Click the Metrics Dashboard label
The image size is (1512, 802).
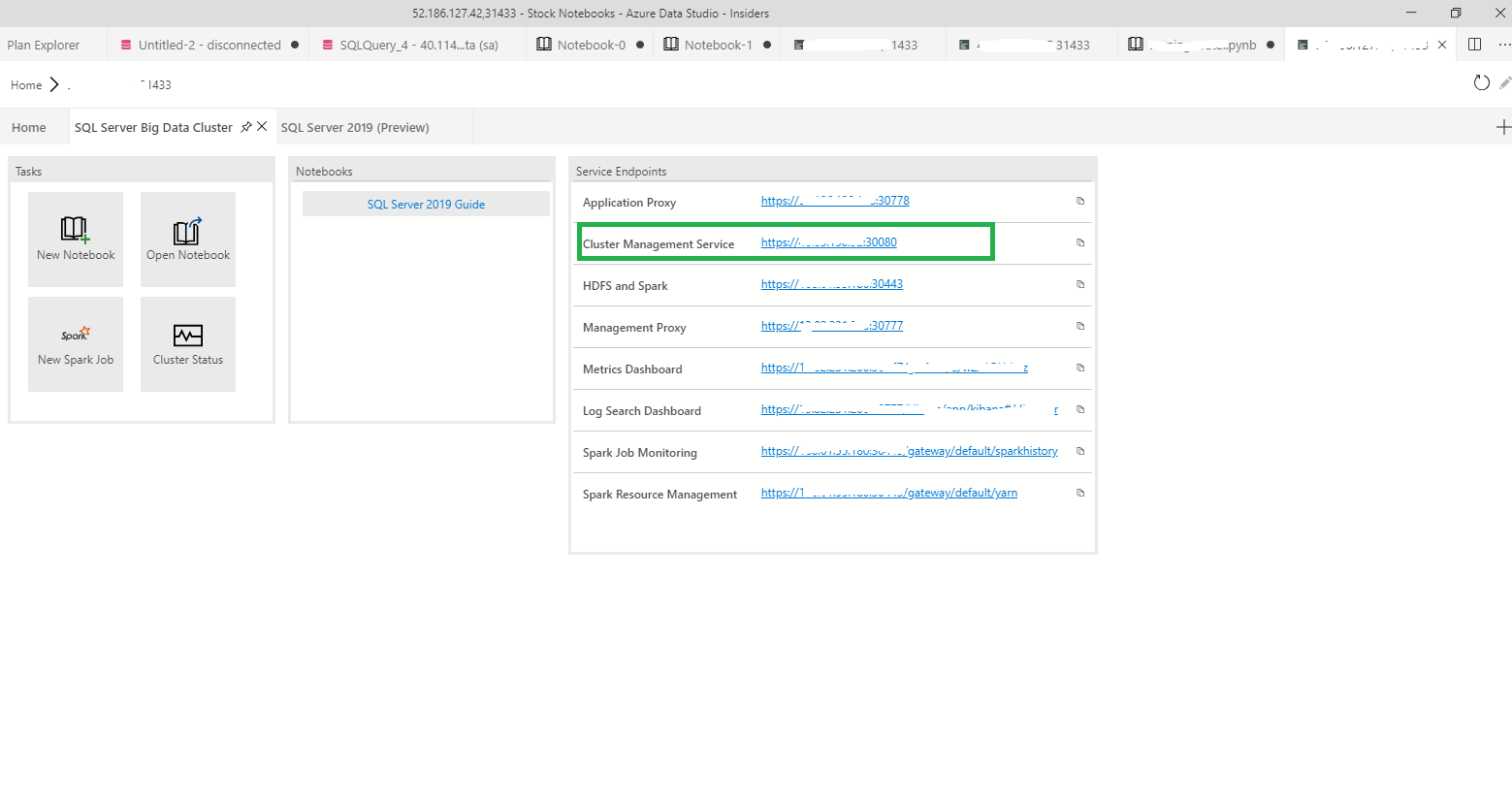(x=632, y=369)
